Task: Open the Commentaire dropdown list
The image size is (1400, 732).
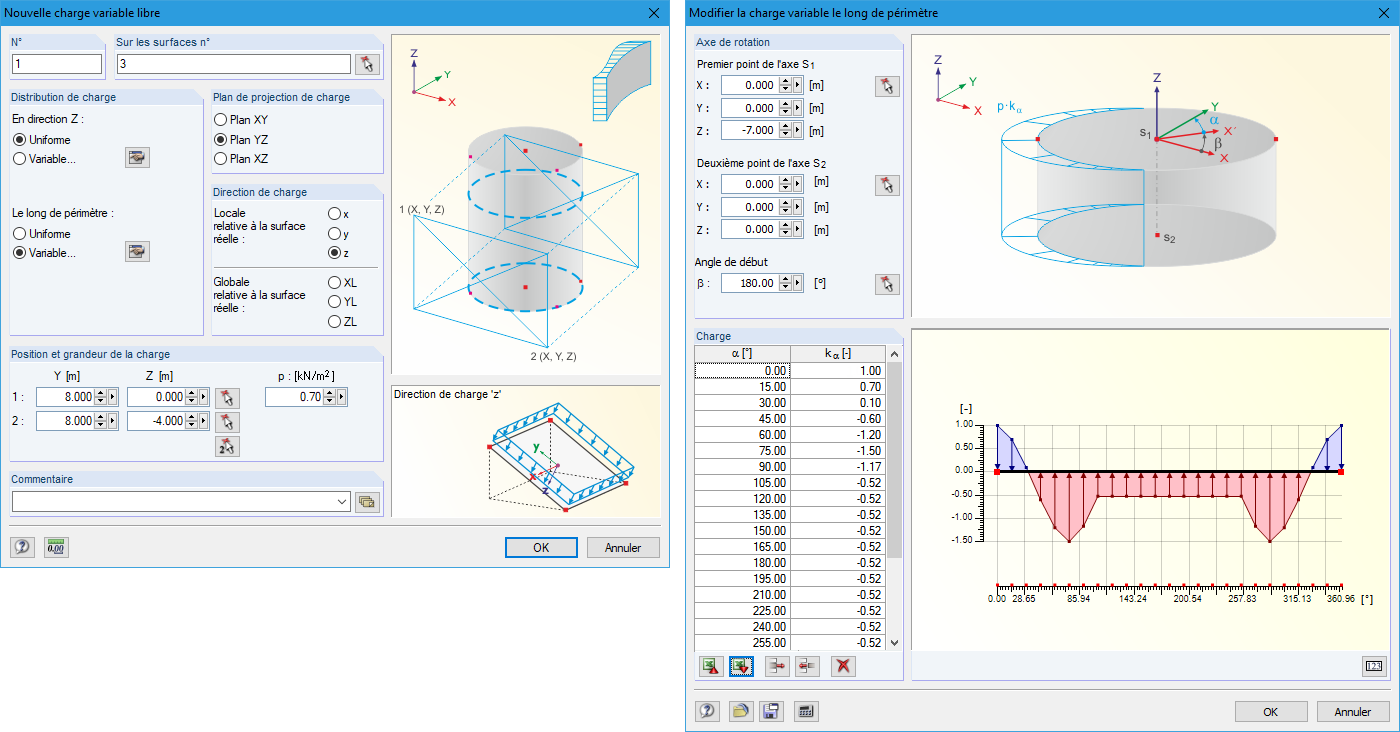Action: pos(344,502)
